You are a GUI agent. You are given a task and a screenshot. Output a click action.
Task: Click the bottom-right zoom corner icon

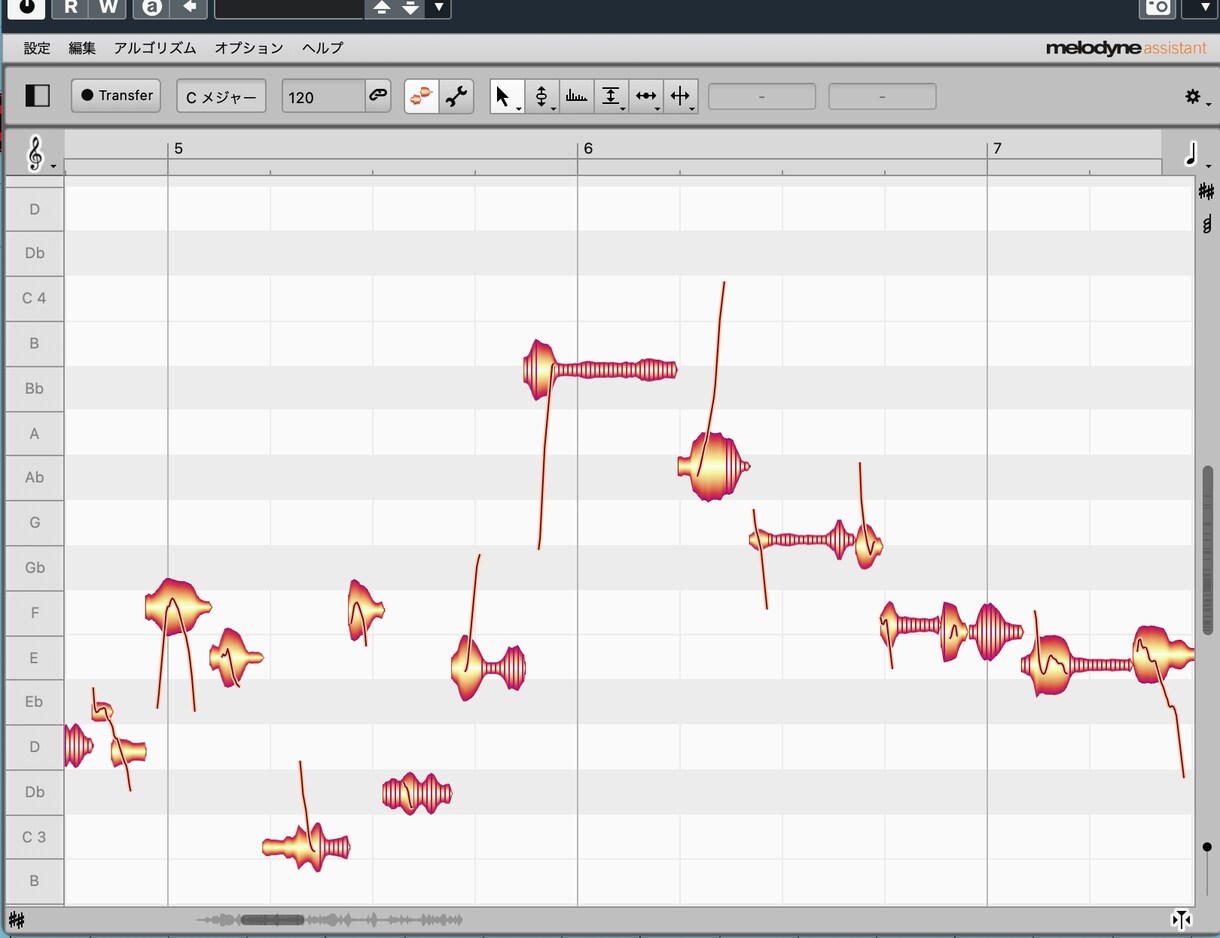[1182, 920]
